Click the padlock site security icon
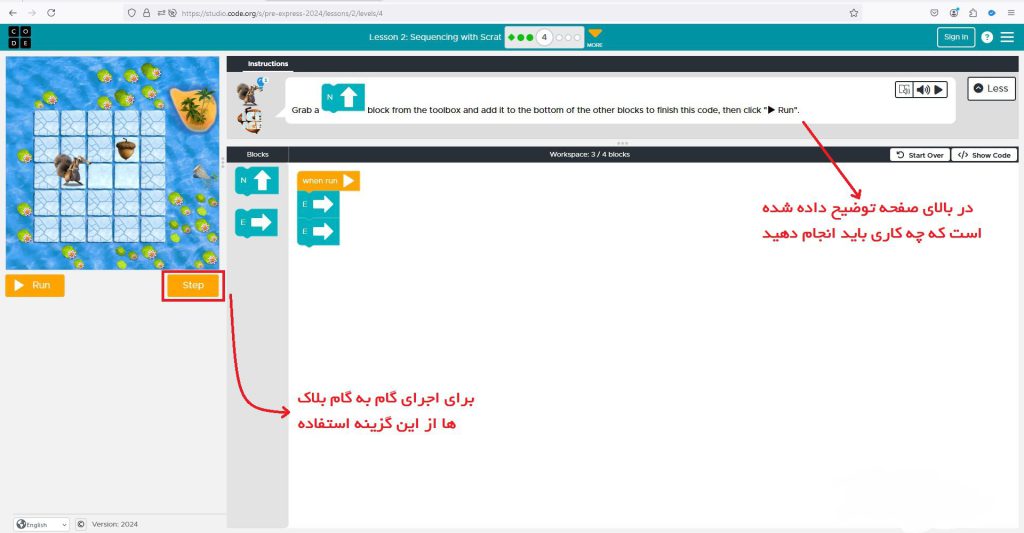Viewport: 1024px width, 533px height. (146, 12)
